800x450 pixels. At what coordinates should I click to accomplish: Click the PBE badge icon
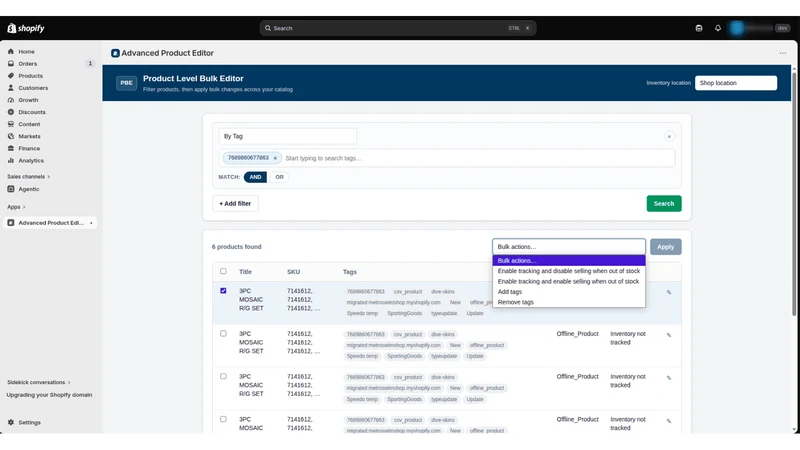coord(127,83)
